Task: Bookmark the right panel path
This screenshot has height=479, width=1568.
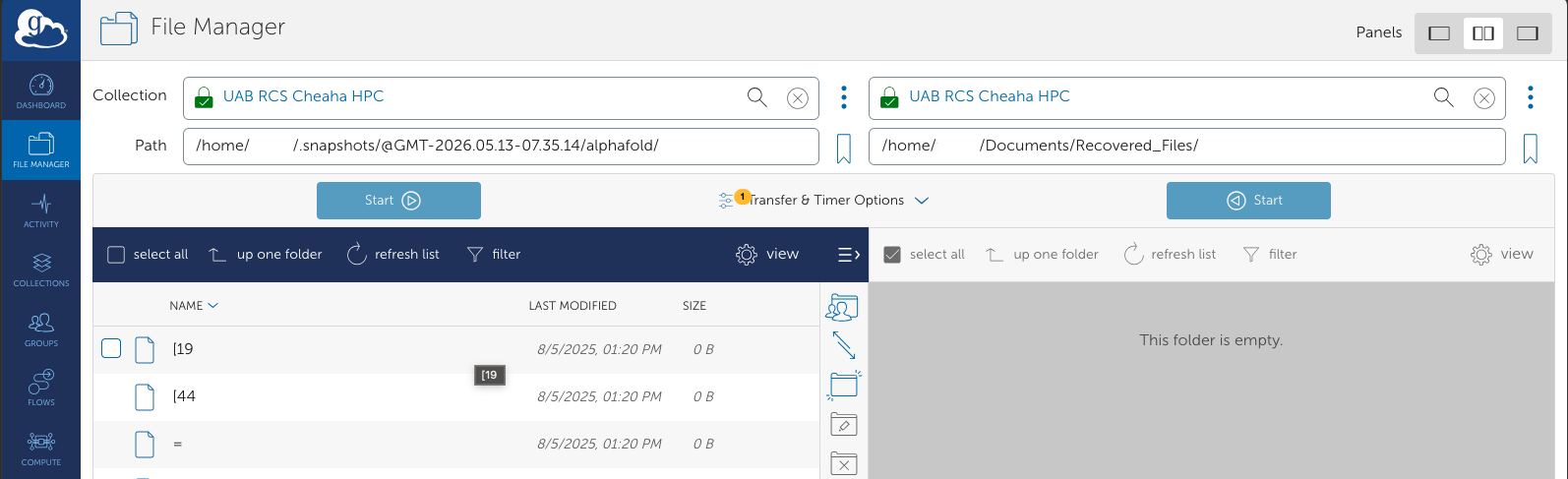Action: (x=1531, y=149)
